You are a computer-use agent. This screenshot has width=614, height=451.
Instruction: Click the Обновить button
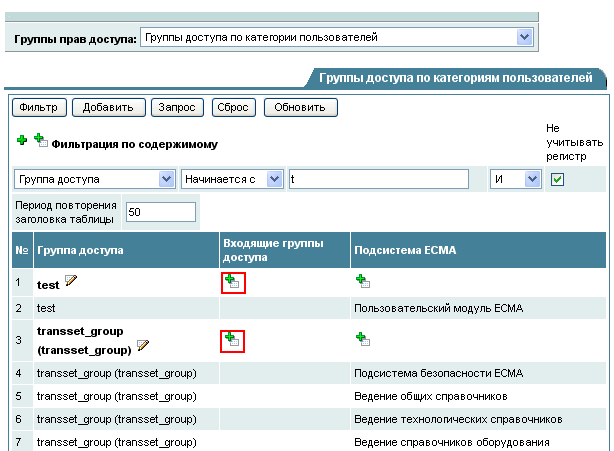[x=300, y=107]
